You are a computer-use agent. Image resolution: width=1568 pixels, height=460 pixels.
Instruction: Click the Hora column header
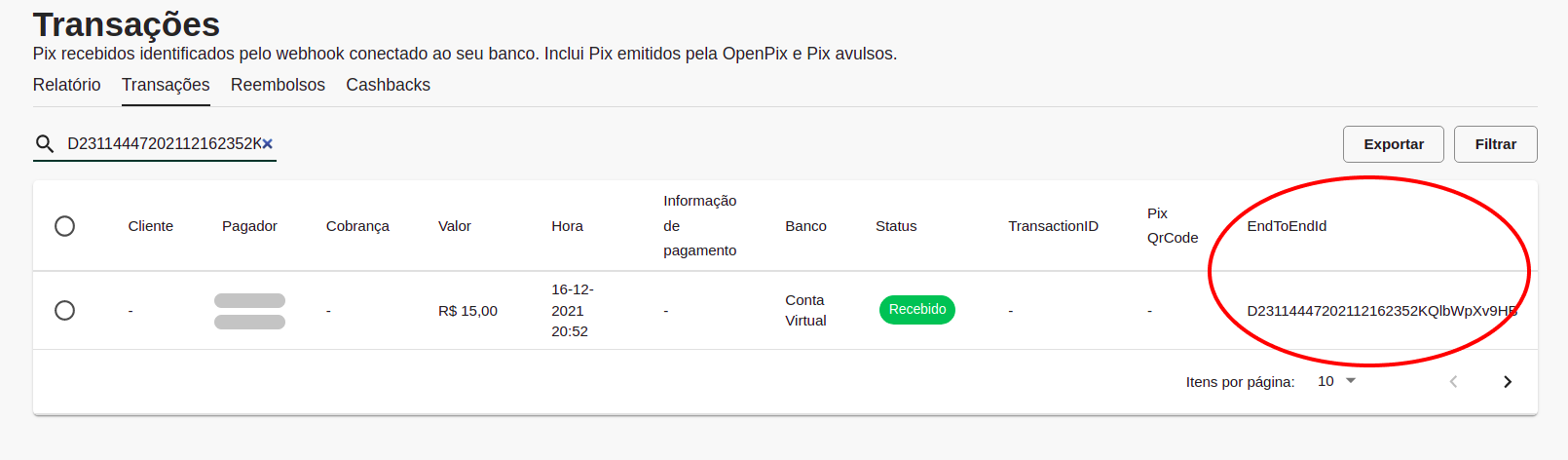[x=567, y=226]
